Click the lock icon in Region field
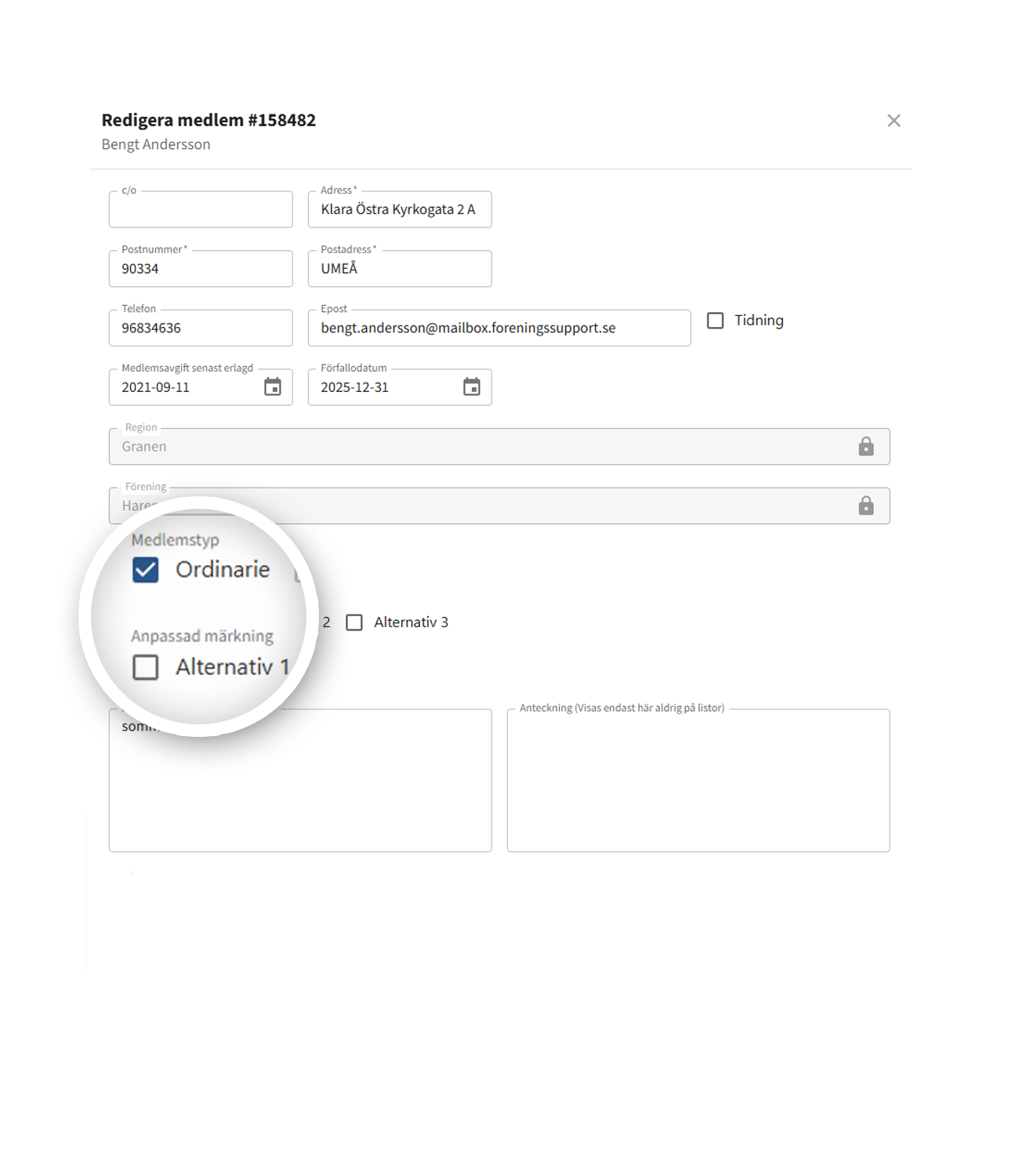The width and height of the screenshot is (1019, 1176). coord(866,447)
